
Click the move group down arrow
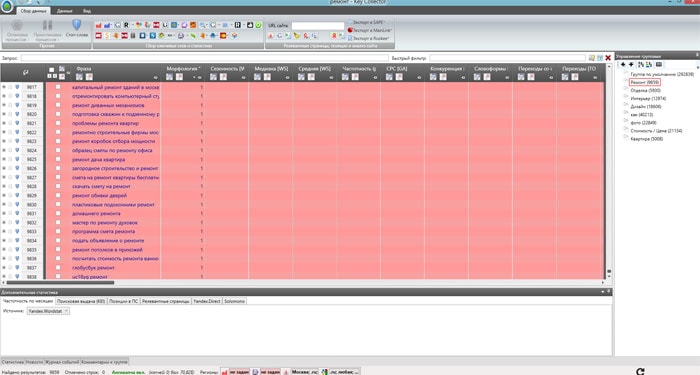click(631, 65)
